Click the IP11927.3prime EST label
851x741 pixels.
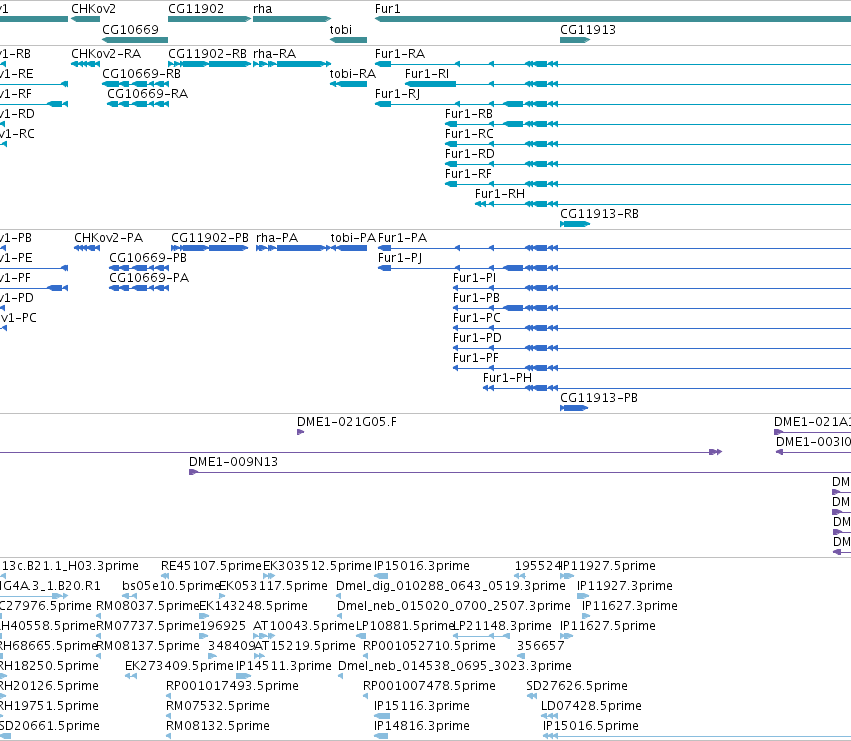tap(625, 586)
